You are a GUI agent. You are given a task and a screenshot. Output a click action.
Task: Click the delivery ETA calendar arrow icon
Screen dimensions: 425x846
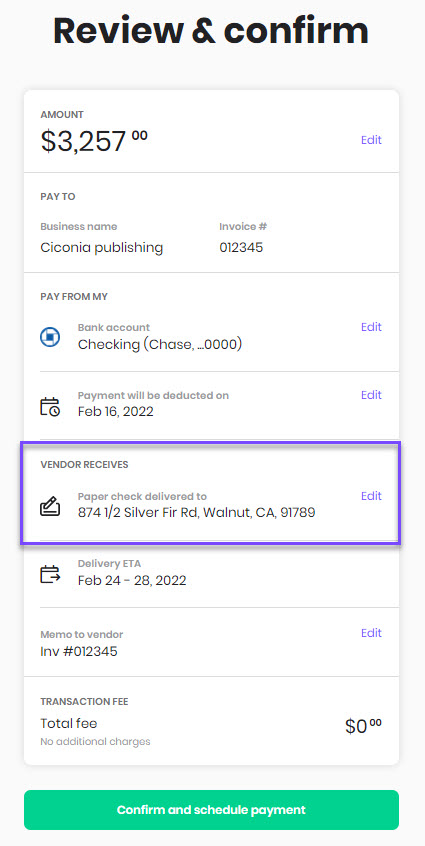(x=50, y=574)
